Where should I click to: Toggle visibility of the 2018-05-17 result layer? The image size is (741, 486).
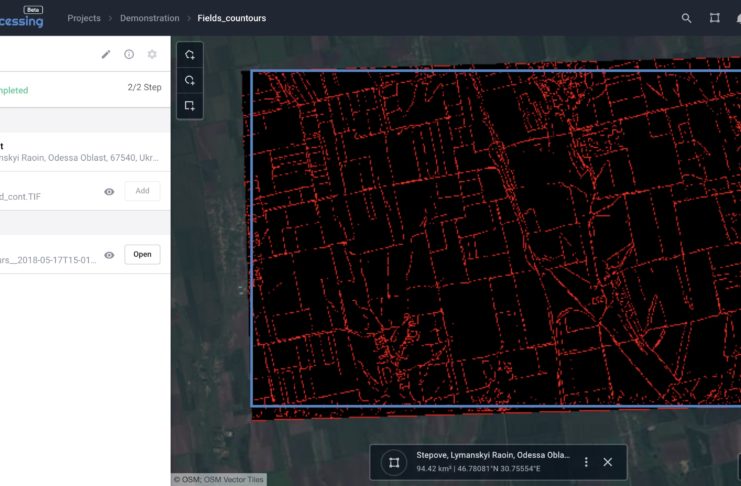[109, 255]
